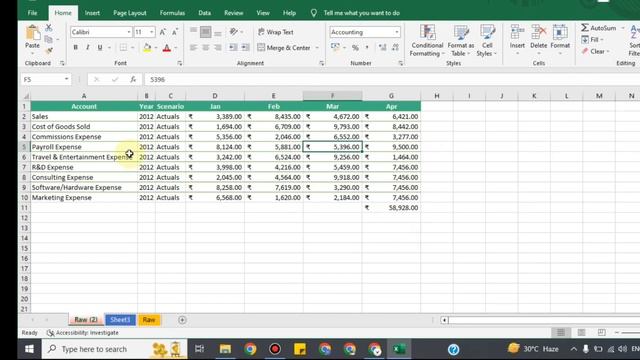
Task: Click the Borders icon
Action: 123,48
